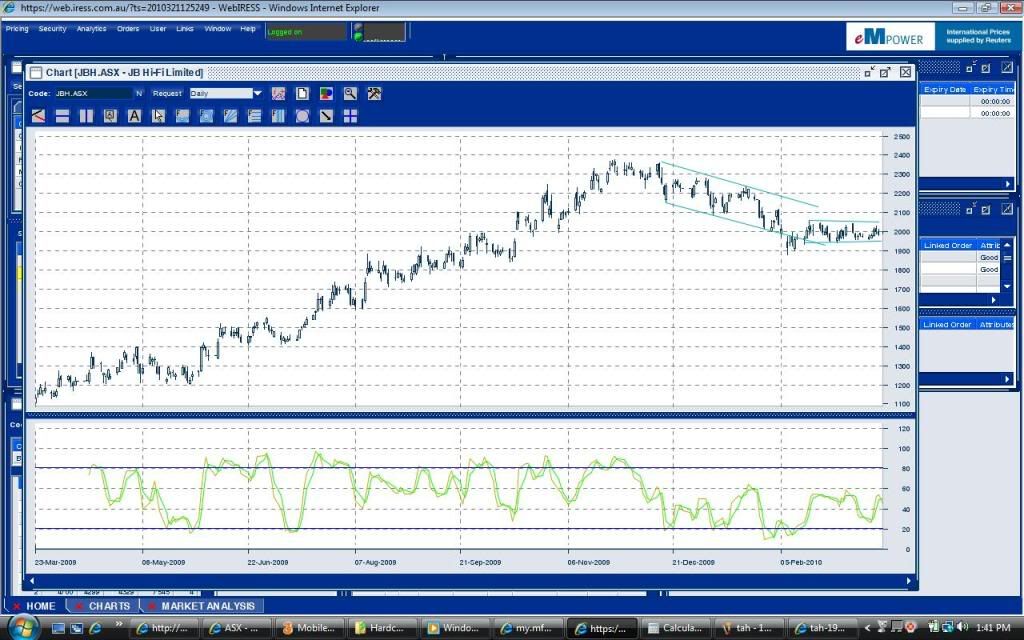Open the hammer tools settings icon
This screenshot has width=1024, height=640.
374,93
